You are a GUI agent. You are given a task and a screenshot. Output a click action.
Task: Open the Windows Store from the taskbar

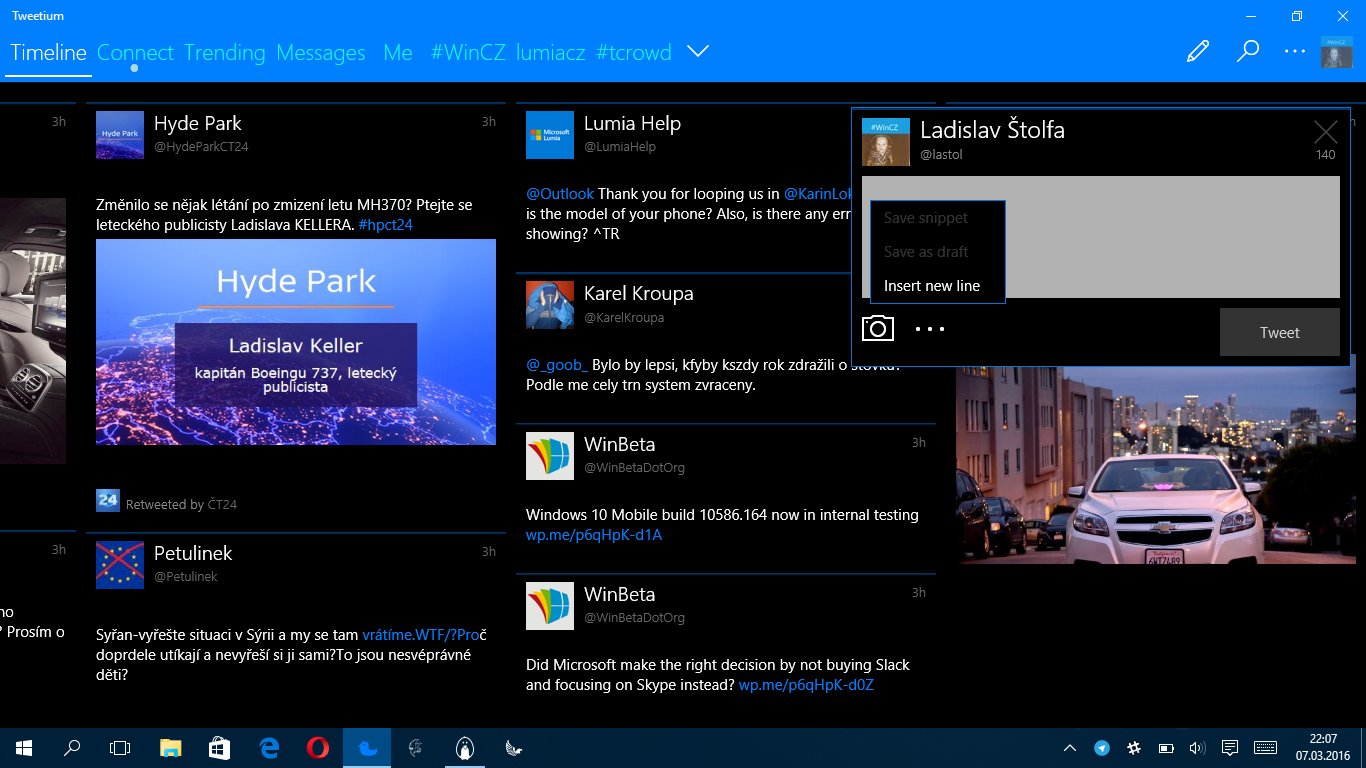point(220,748)
